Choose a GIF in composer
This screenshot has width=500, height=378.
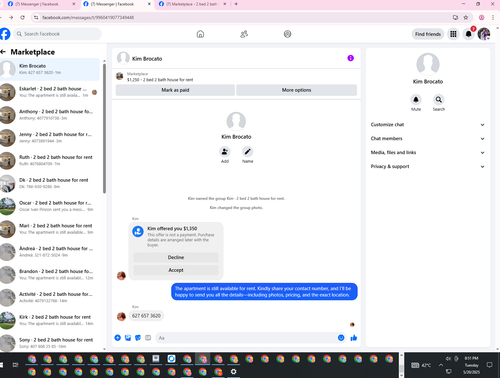click(148, 338)
